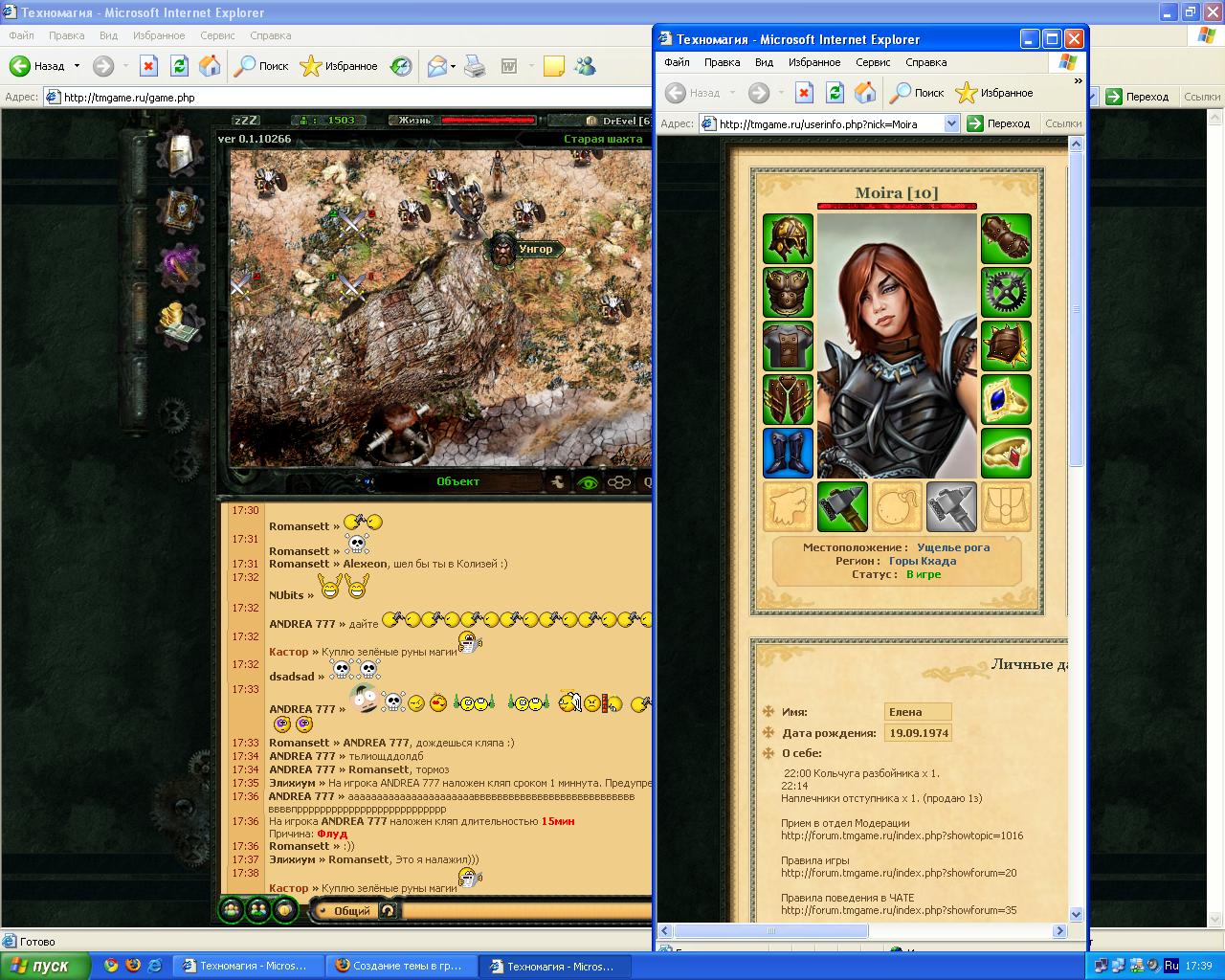
Task: Click the print icon in background window toolbar
Action: (475, 66)
